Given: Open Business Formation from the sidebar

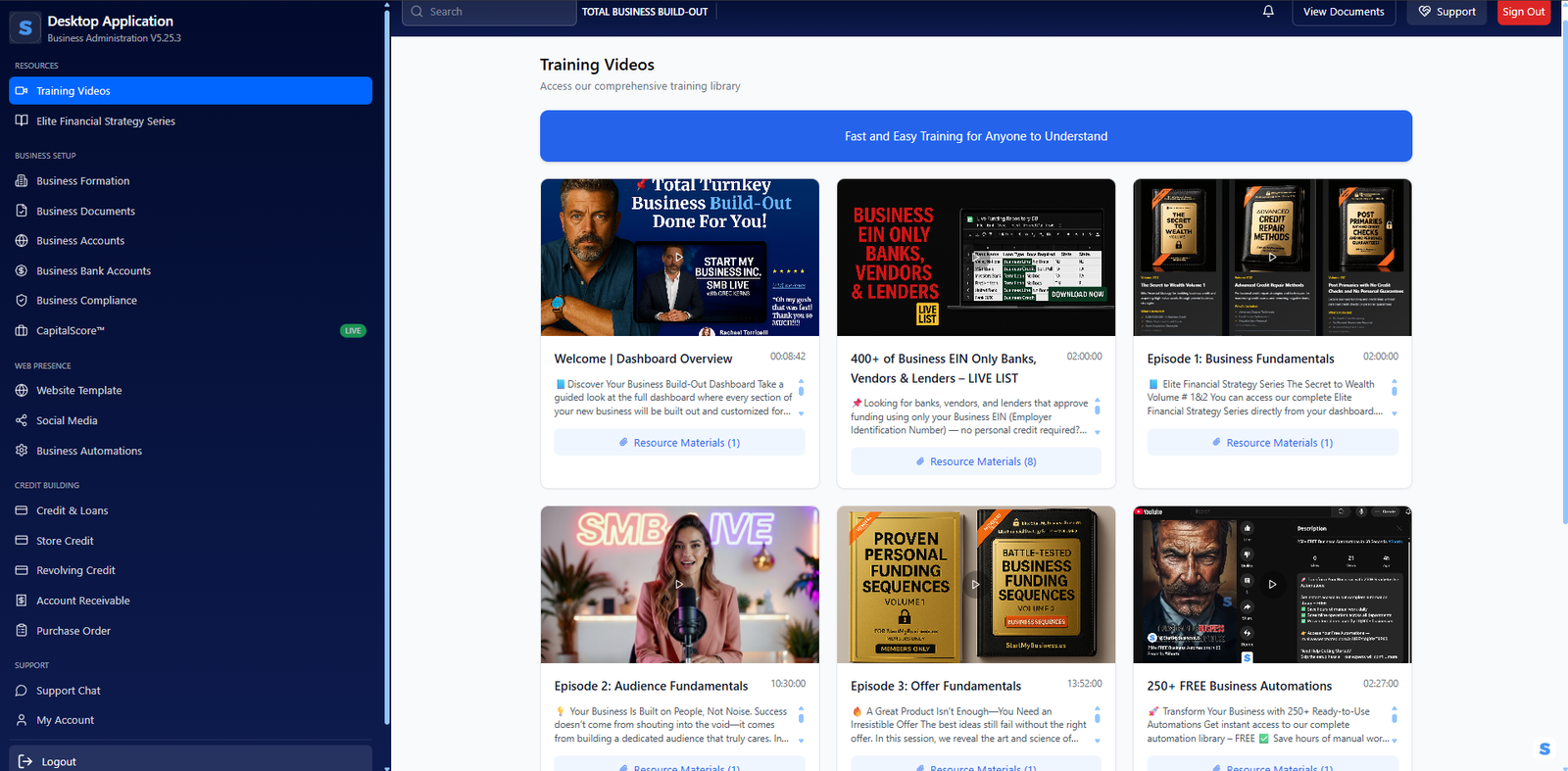Looking at the screenshot, I should coord(83,181).
